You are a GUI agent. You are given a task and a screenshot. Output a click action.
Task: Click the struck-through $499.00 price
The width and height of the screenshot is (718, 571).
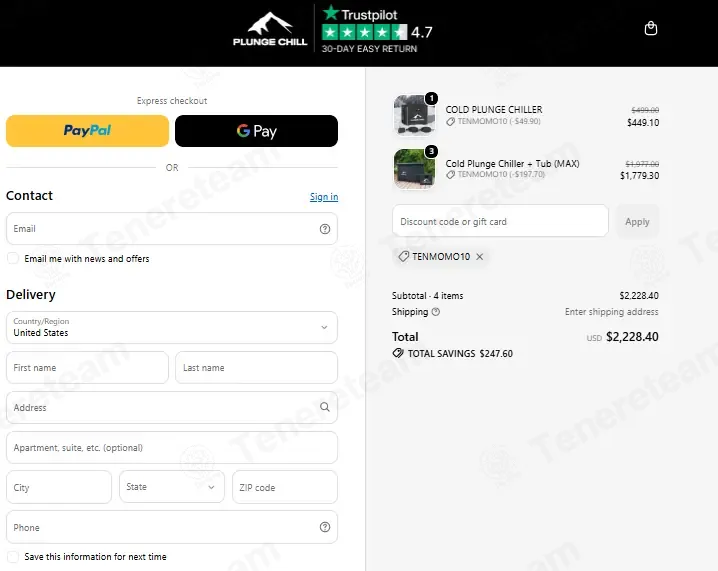tap(645, 110)
